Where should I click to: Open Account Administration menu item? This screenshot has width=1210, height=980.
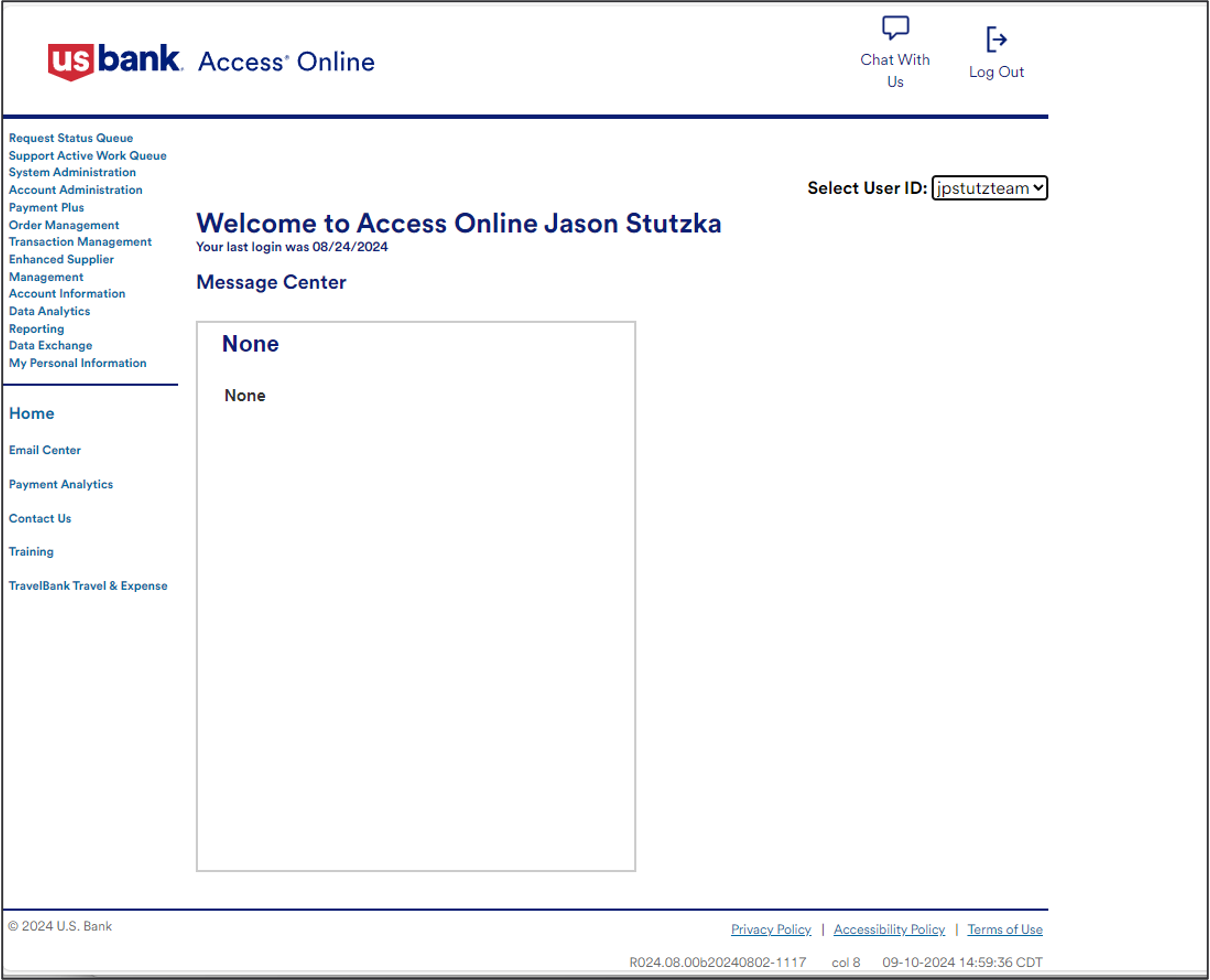click(76, 190)
